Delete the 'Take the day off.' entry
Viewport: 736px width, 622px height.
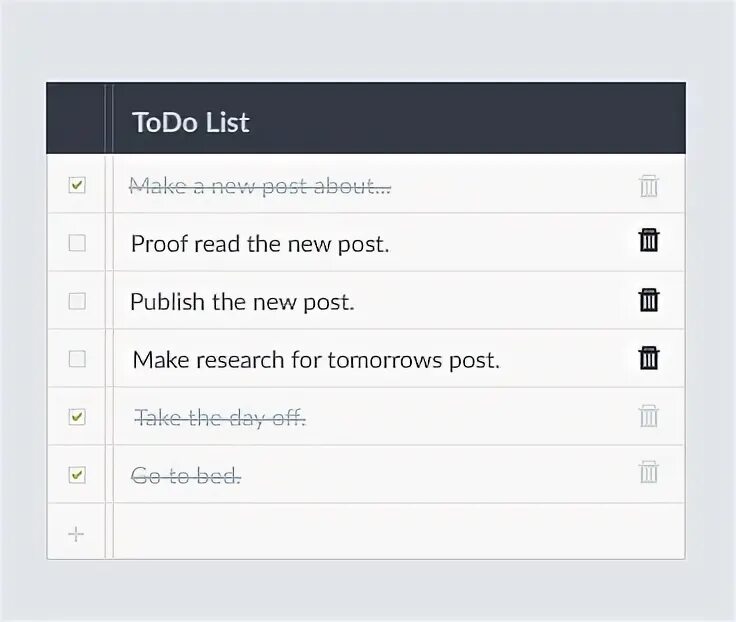click(649, 416)
